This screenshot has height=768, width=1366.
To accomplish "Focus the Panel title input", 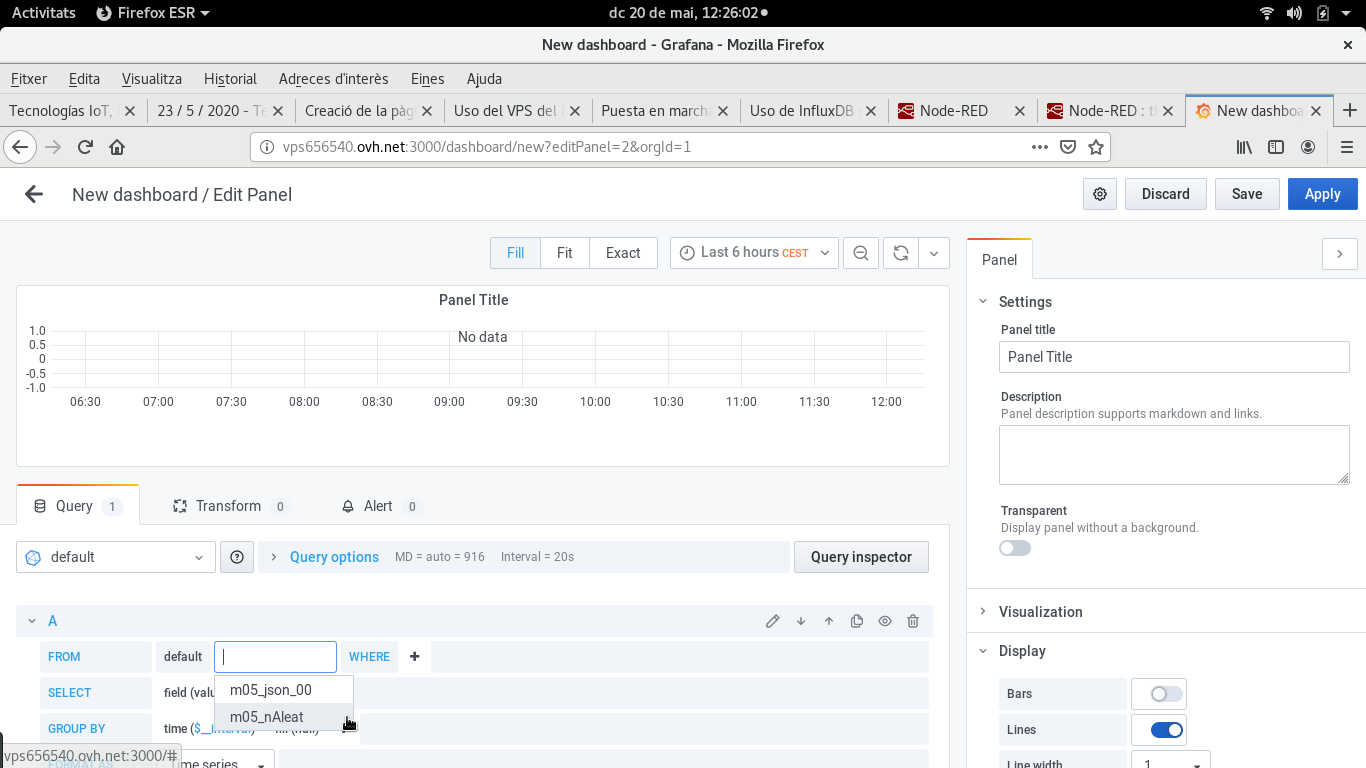I will click(x=1174, y=357).
